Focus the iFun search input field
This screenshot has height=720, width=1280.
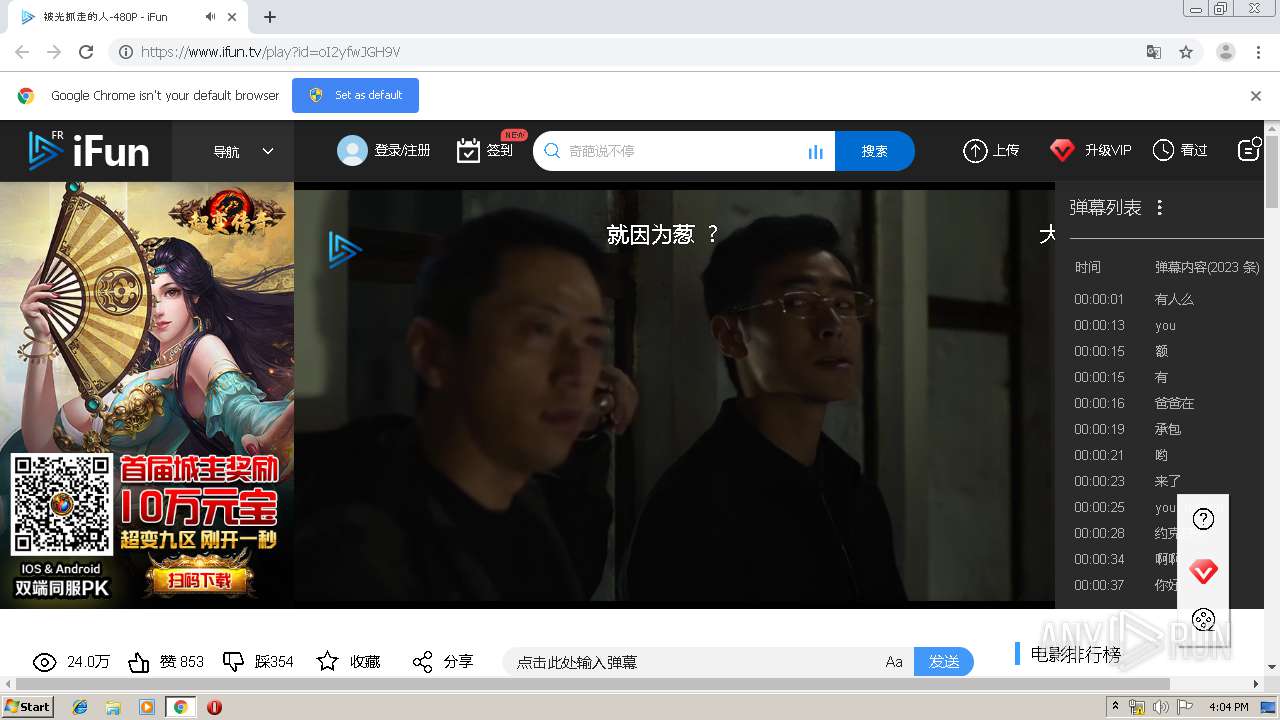(x=683, y=151)
